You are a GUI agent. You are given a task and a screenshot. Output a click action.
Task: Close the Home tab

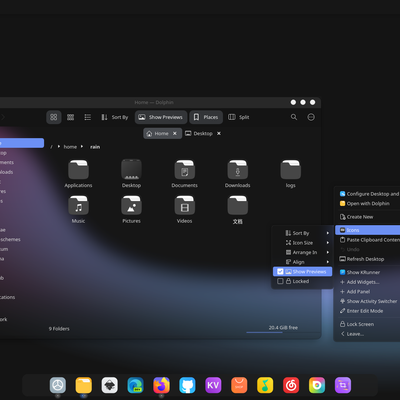pos(175,133)
